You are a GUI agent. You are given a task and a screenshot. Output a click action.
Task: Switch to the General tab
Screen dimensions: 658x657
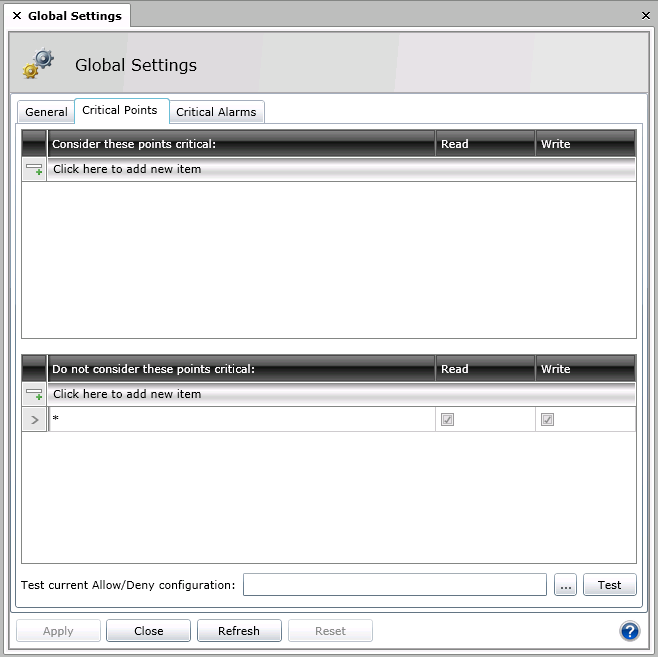click(x=46, y=112)
